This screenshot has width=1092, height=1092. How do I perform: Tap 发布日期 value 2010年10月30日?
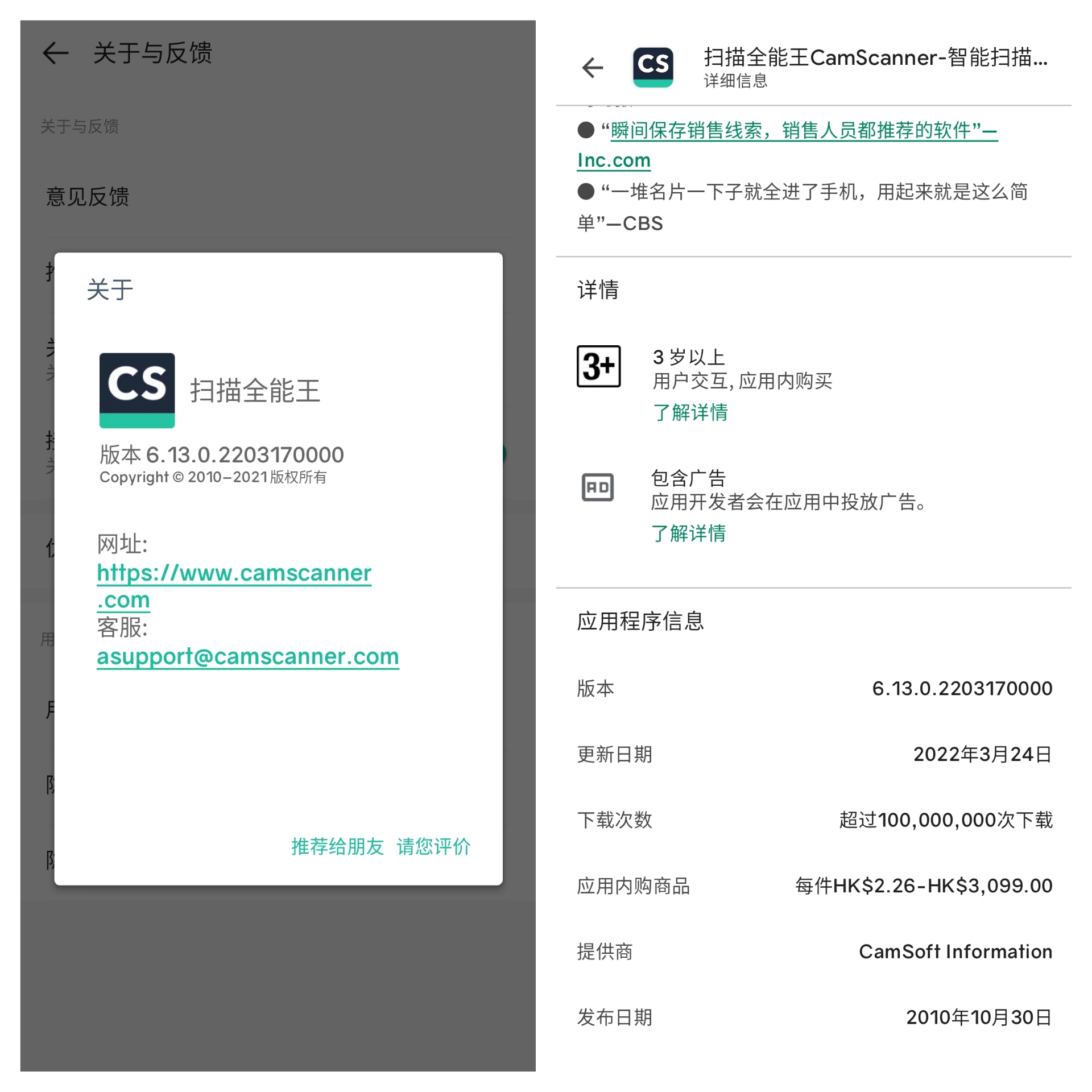pos(979,1017)
